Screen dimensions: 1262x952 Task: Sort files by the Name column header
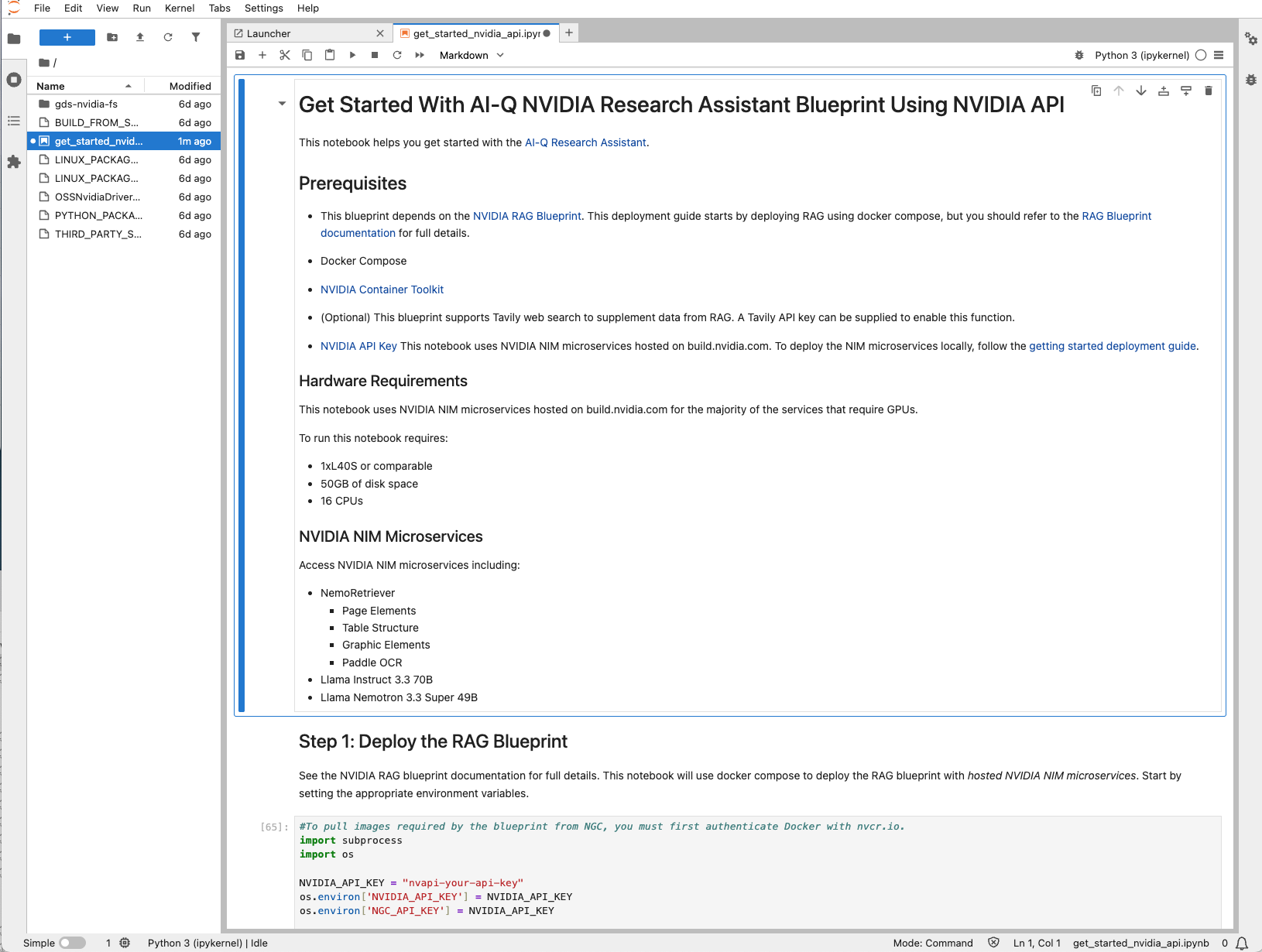51,86
